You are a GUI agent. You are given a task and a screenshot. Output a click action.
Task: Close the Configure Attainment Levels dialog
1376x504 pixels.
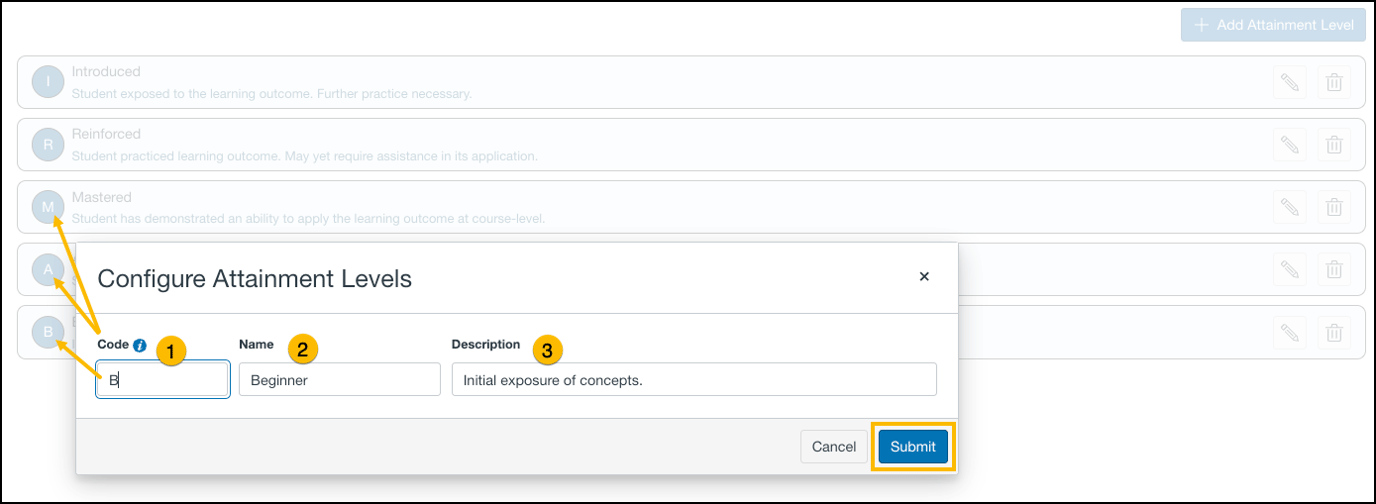[x=924, y=276]
